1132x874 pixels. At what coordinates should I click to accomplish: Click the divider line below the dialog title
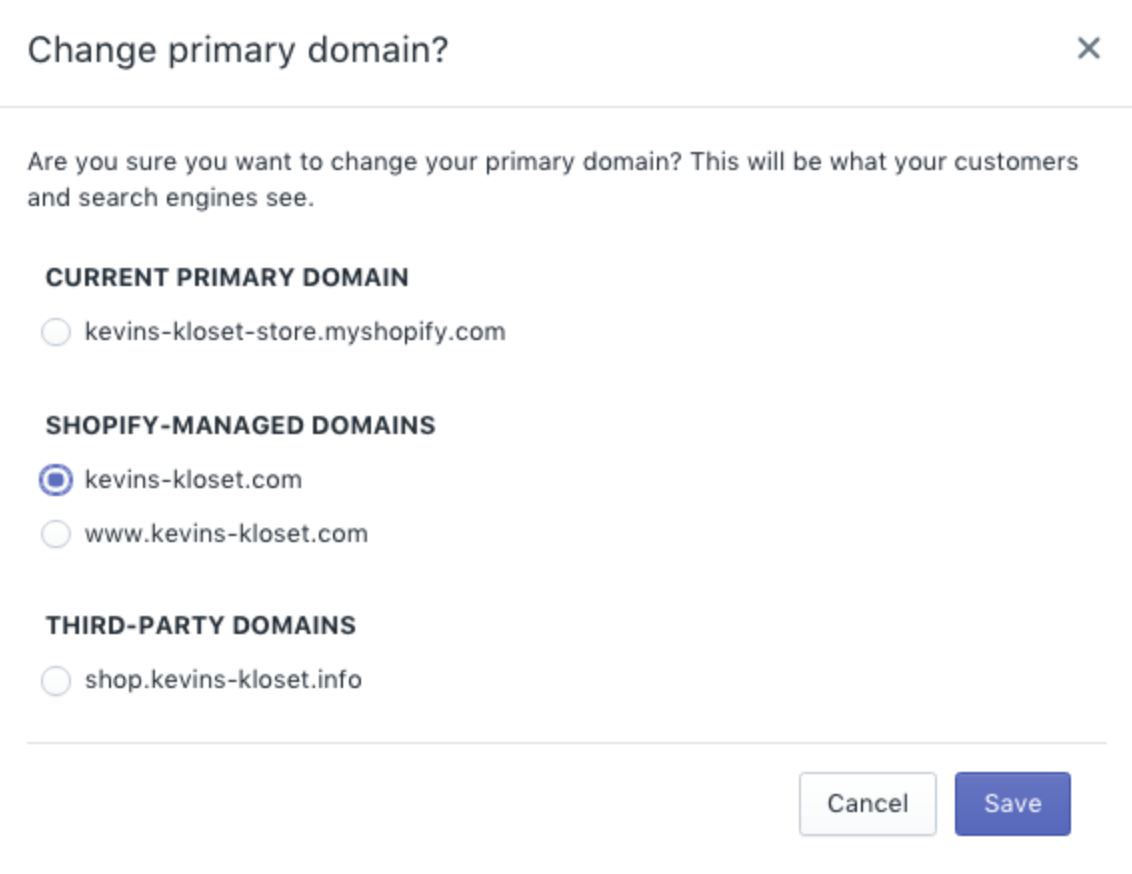[x=566, y=107]
